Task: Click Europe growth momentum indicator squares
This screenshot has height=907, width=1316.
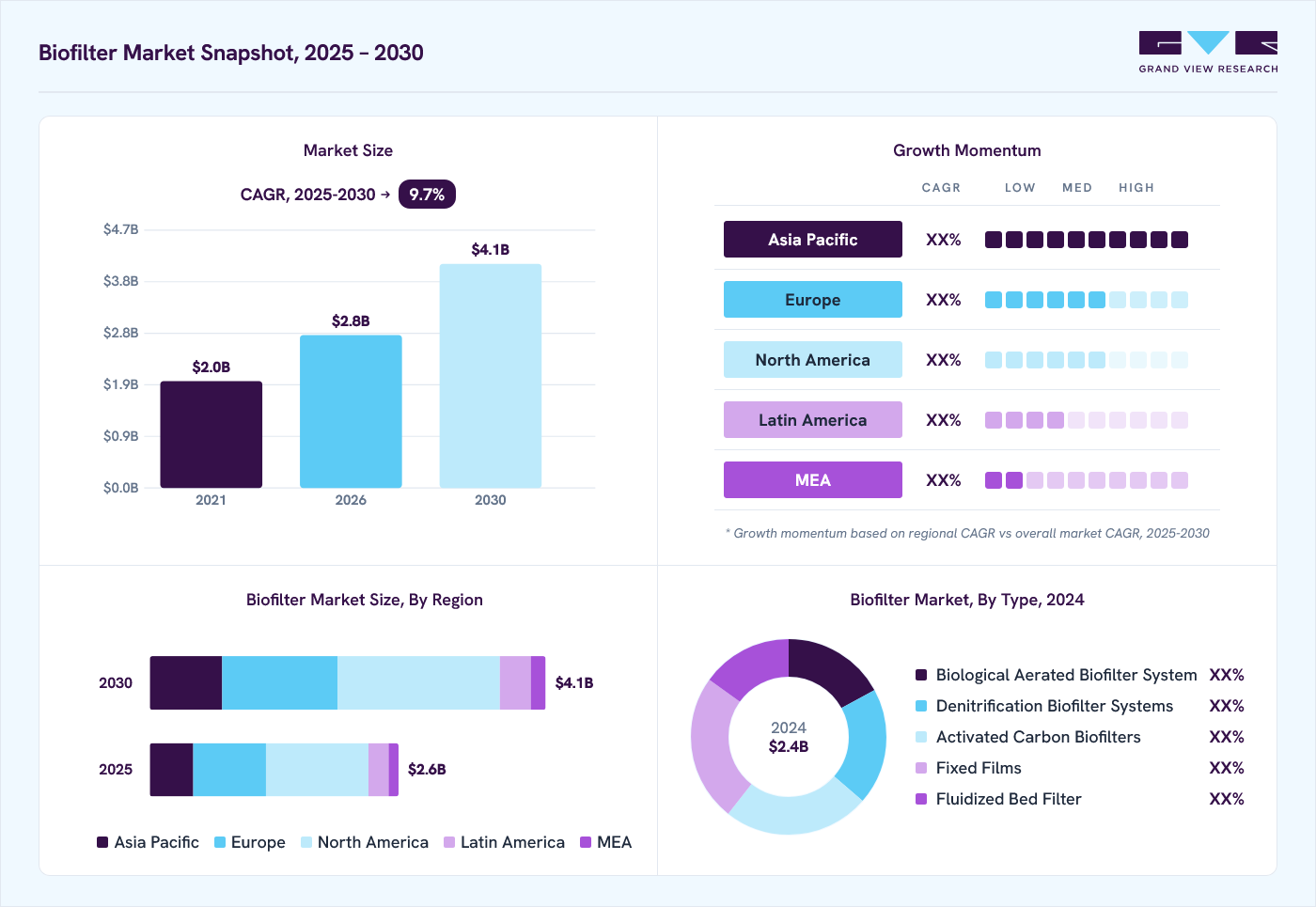Action: click(1087, 300)
